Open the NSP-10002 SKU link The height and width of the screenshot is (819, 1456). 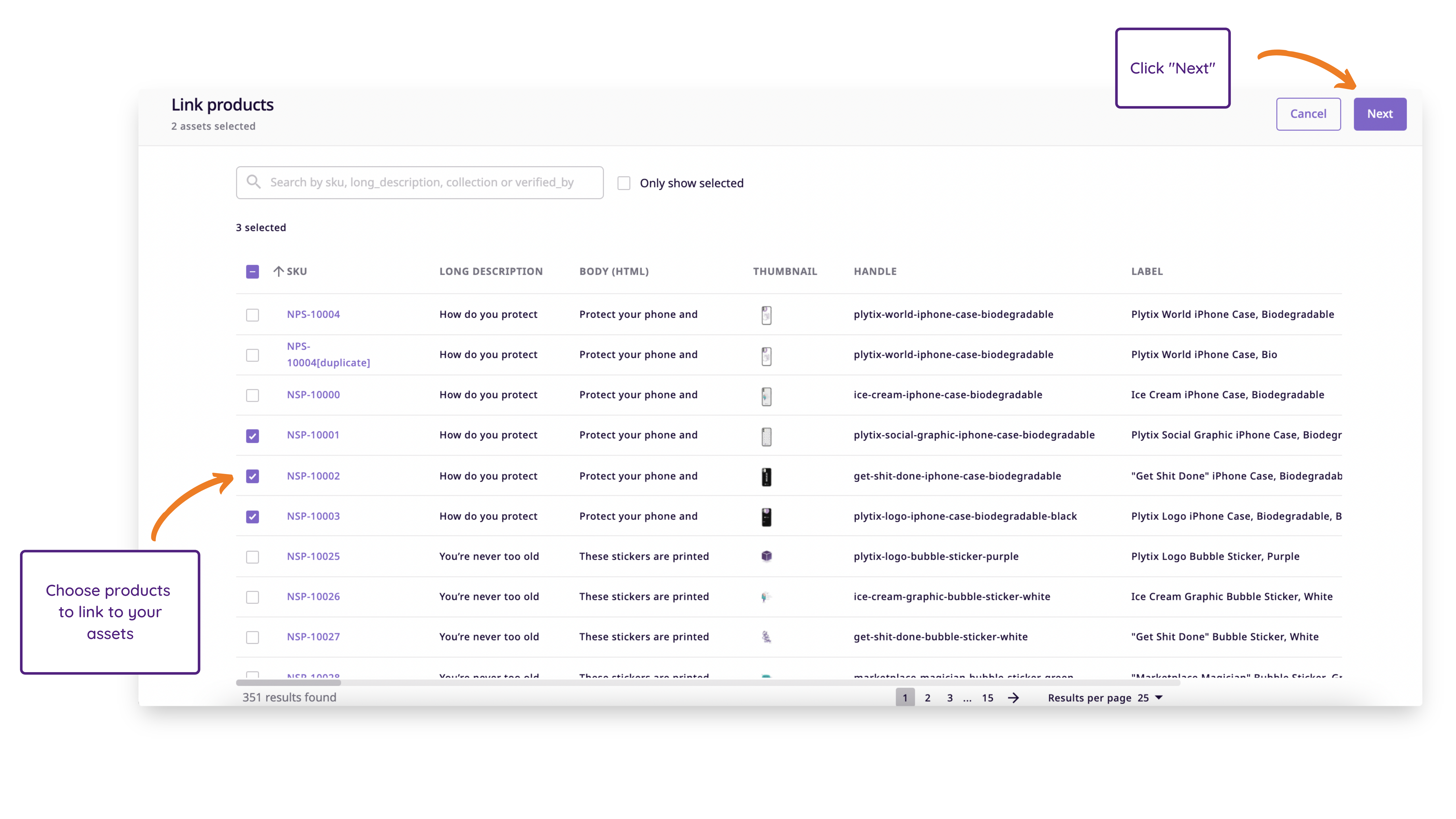pos(313,476)
